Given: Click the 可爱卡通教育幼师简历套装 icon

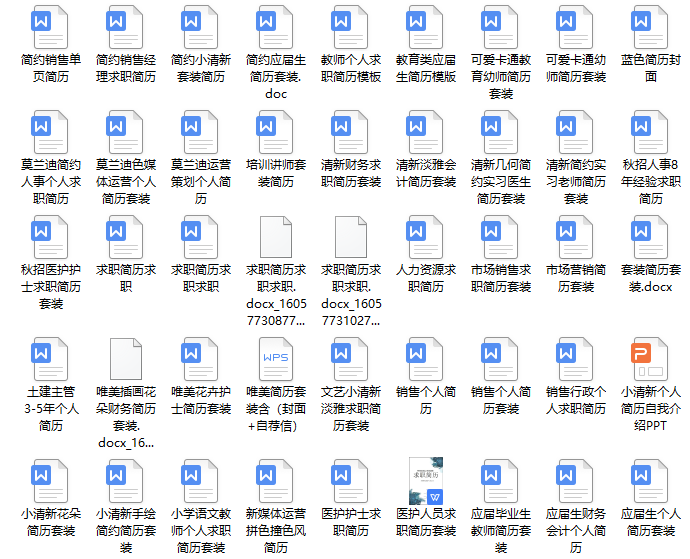Looking at the screenshot, I should [500, 26].
